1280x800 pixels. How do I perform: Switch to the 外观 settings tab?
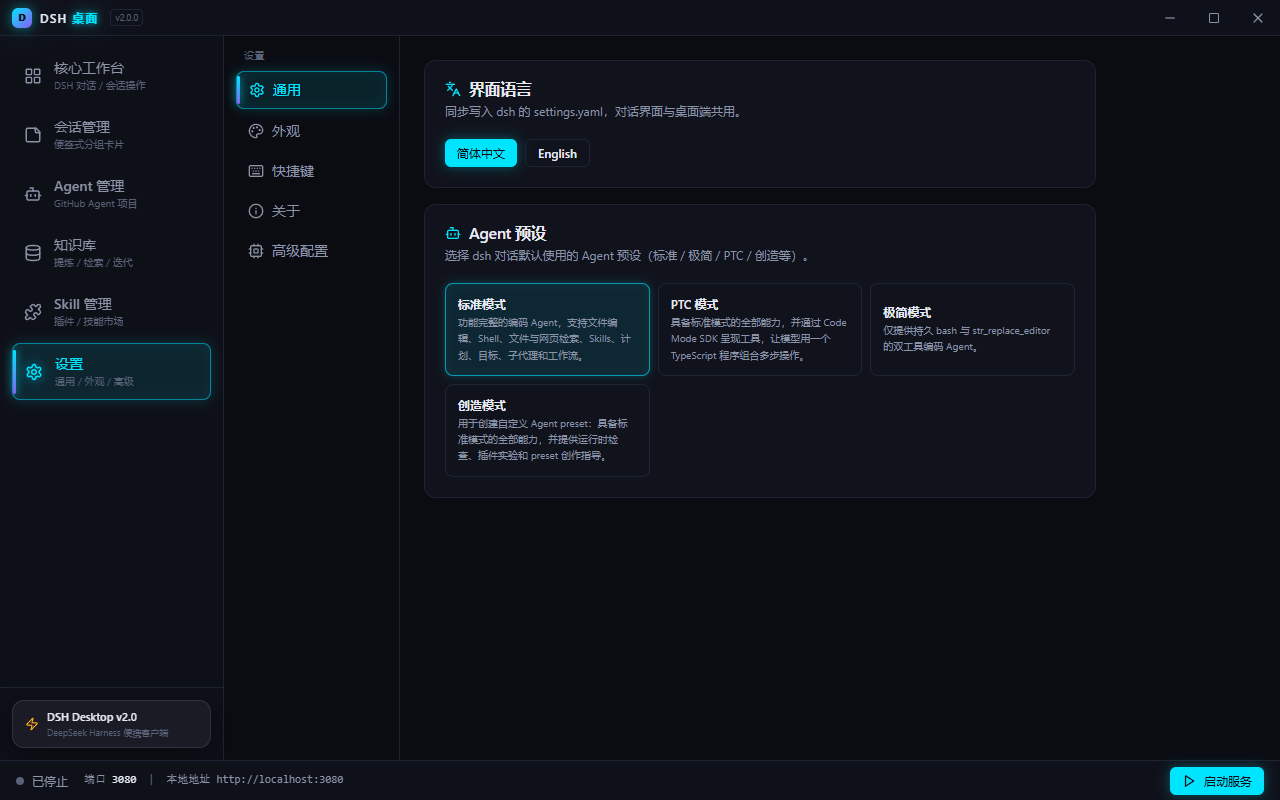[x=312, y=131]
